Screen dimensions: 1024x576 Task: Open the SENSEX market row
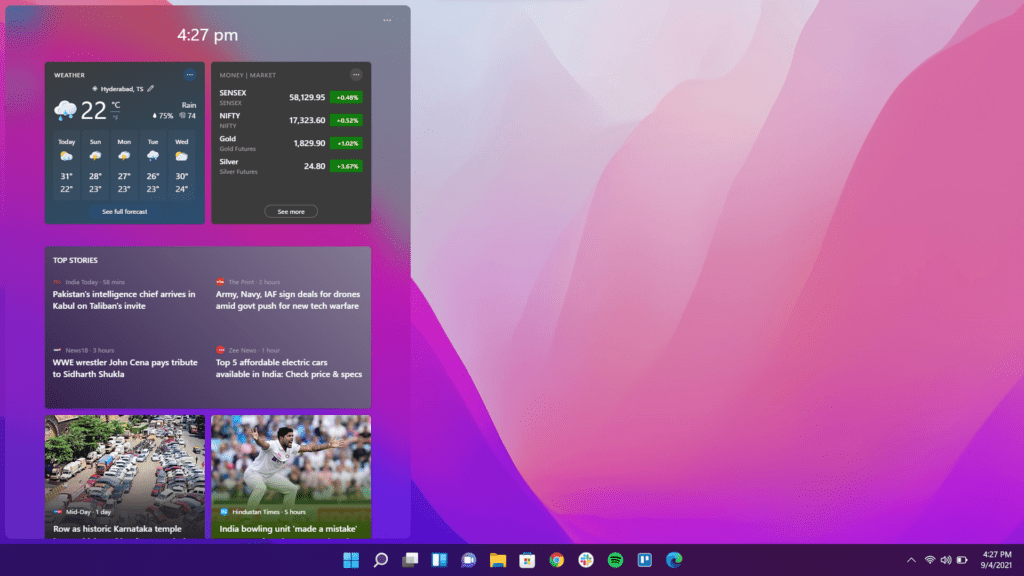291,97
